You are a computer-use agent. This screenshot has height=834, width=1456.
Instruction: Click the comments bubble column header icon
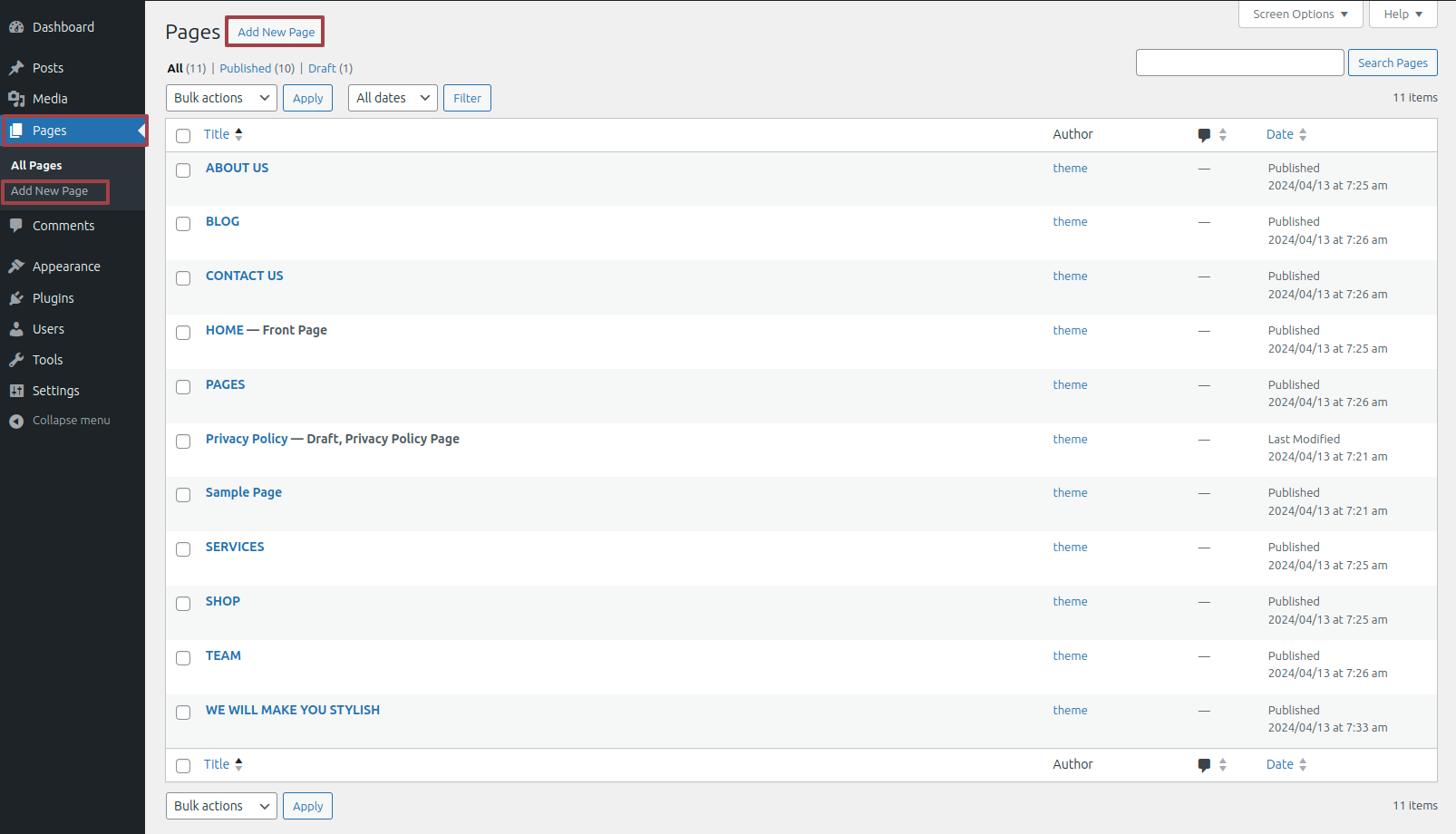1204,135
